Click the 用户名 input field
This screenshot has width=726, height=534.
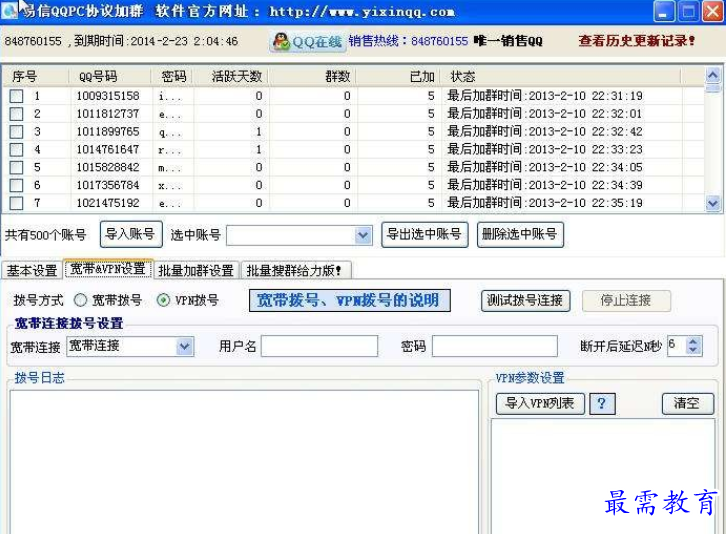(x=319, y=346)
